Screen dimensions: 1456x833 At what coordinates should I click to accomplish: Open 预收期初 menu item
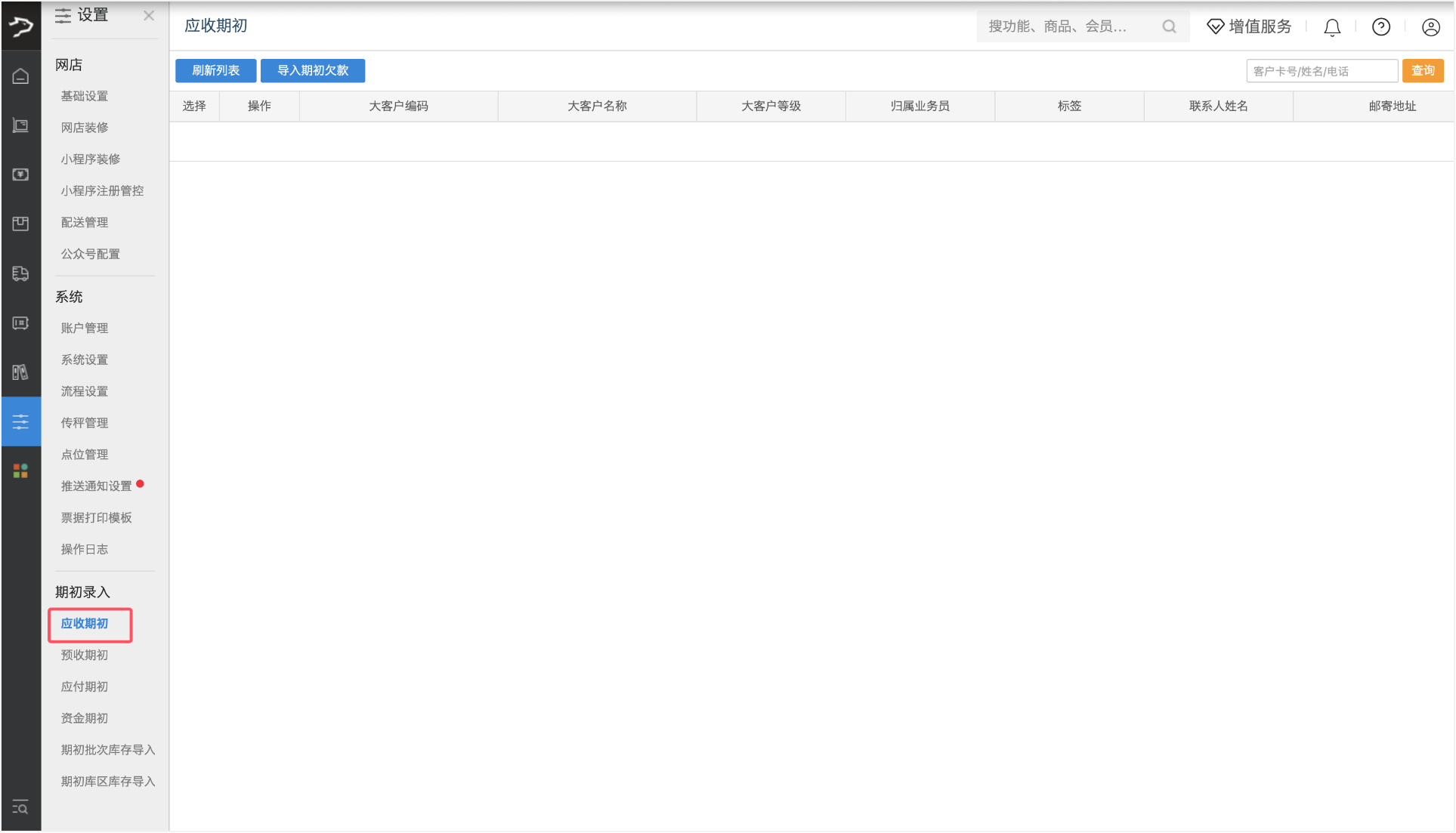[x=85, y=655]
